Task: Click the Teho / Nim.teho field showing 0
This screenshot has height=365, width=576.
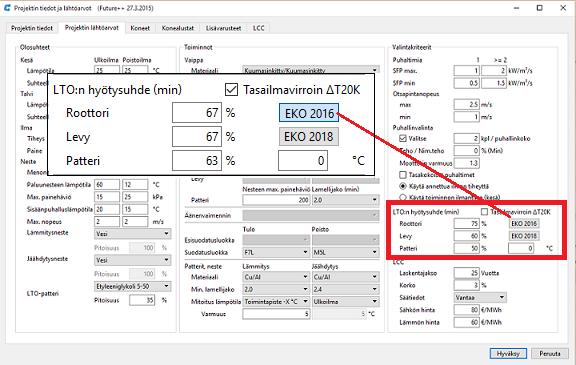Action: click(467, 151)
